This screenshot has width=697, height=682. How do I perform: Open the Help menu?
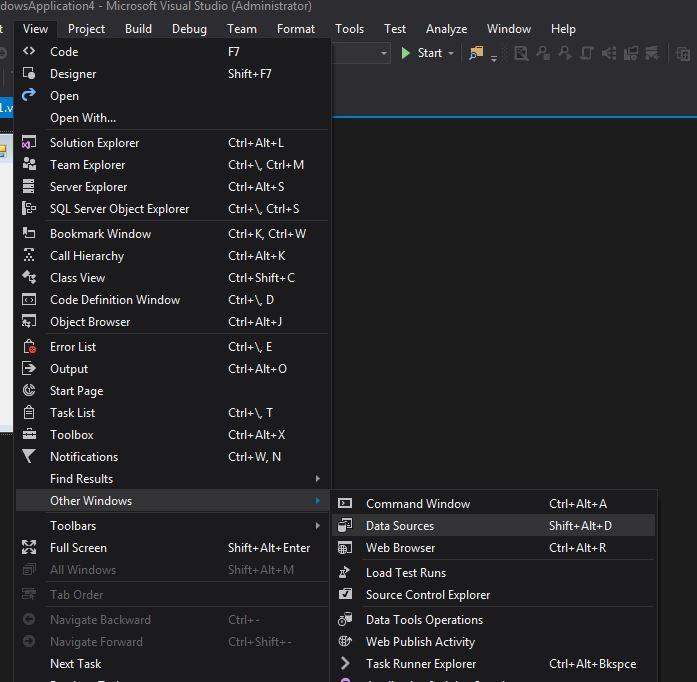[563, 29]
